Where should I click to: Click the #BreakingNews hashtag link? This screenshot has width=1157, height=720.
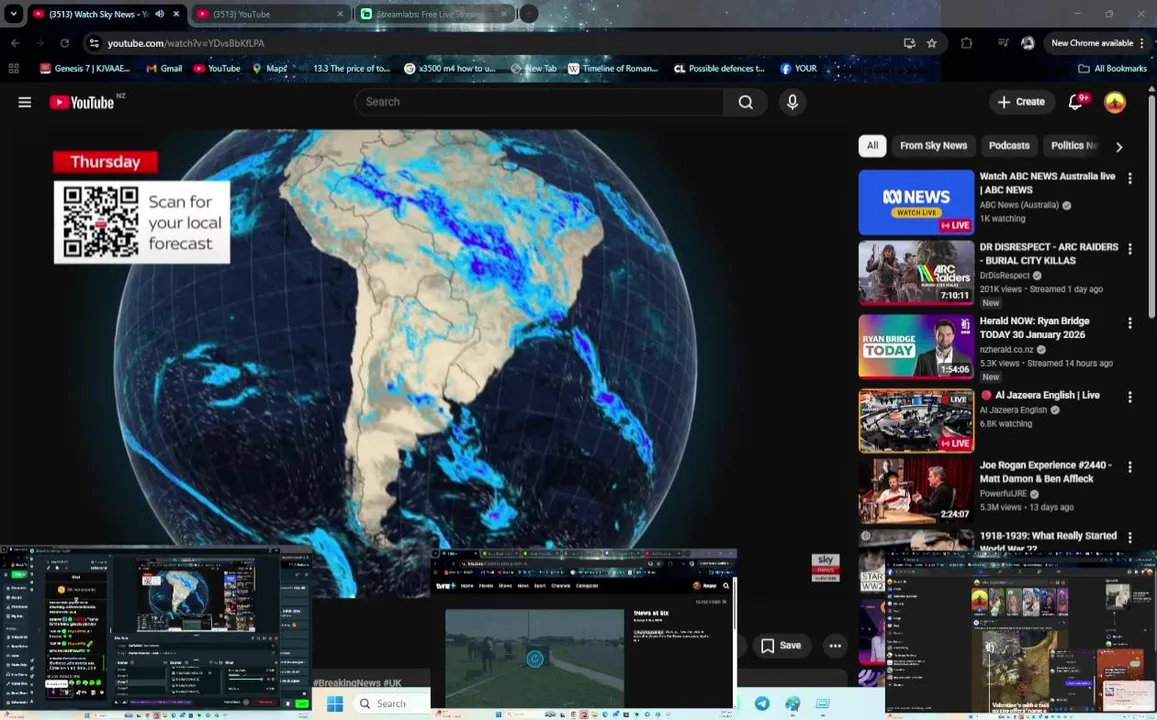348,682
